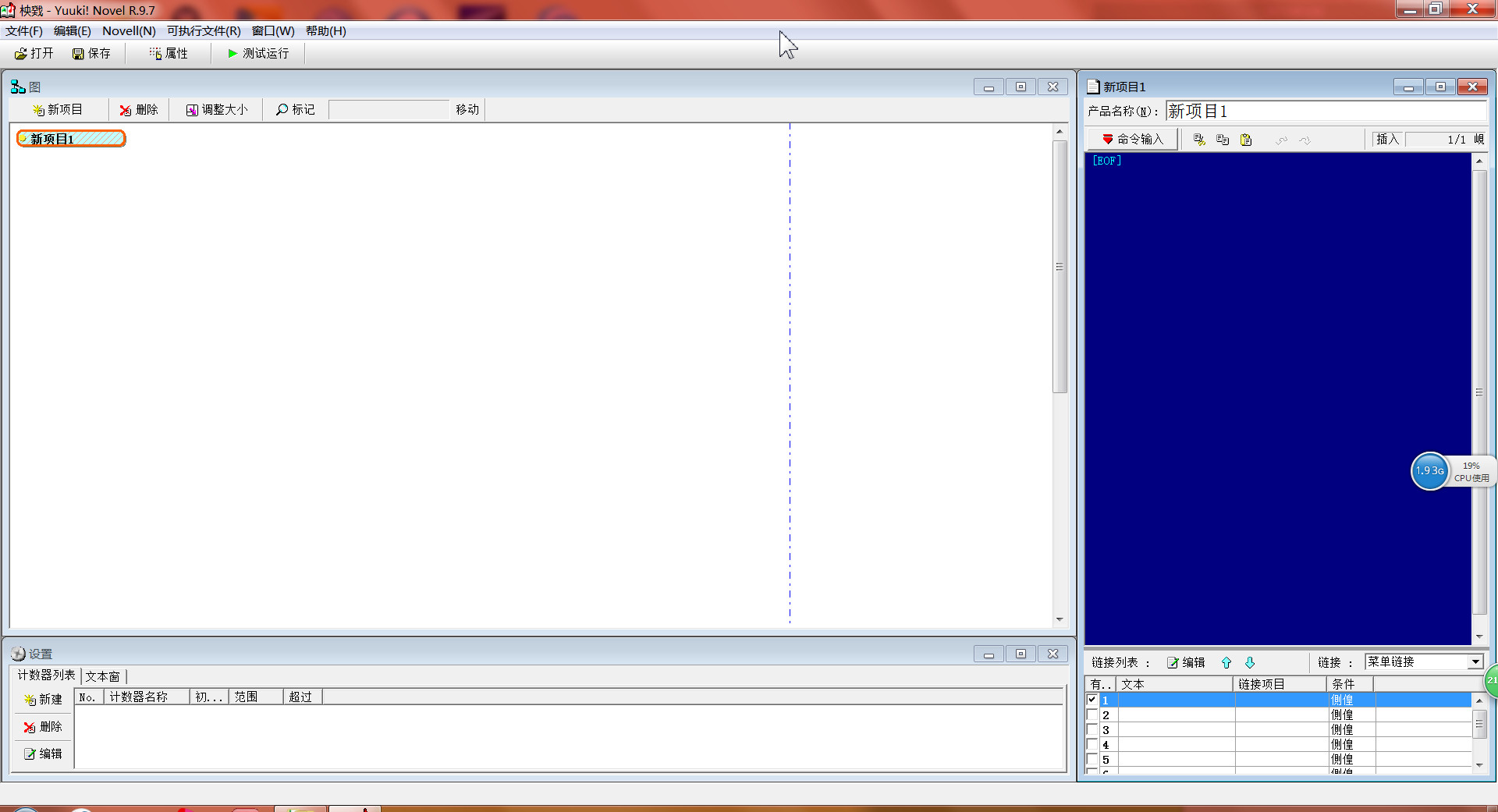This screenshot has height=812, width=1498.
Task: Check the checkbox for link row 5
Action: point(1092,759)
